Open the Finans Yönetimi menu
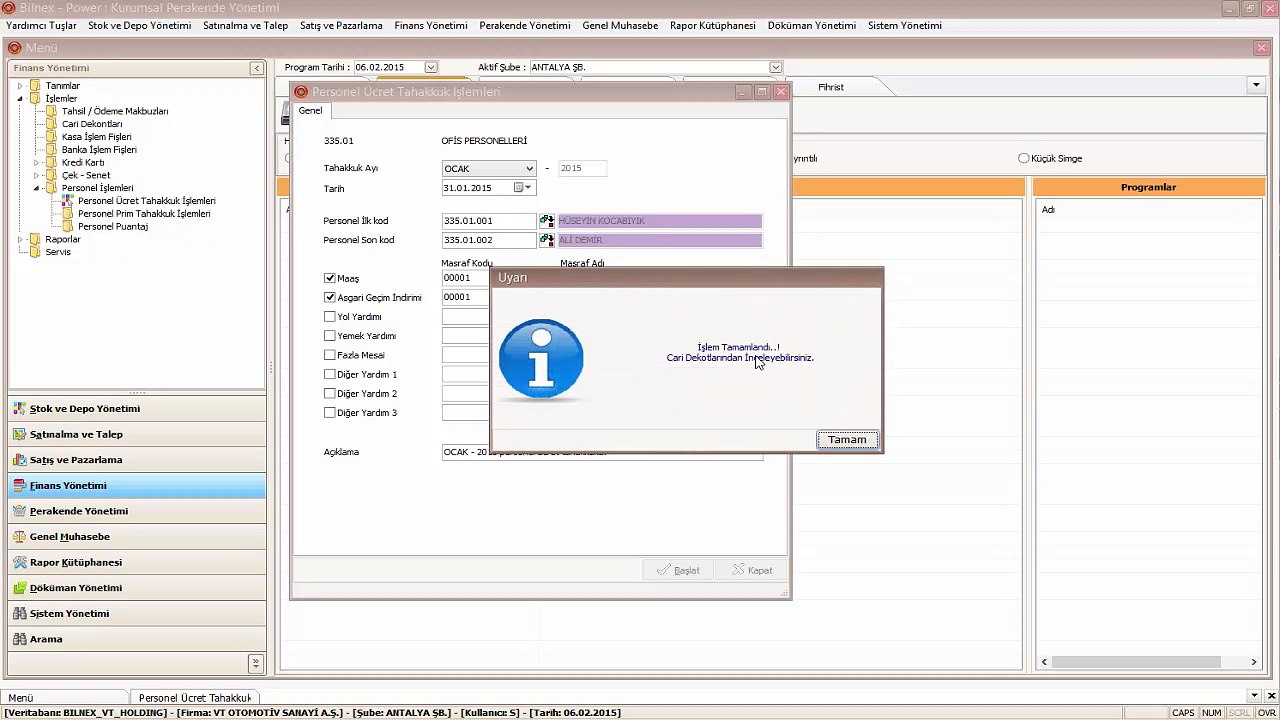1280x720 pixels. pos(431,25)
